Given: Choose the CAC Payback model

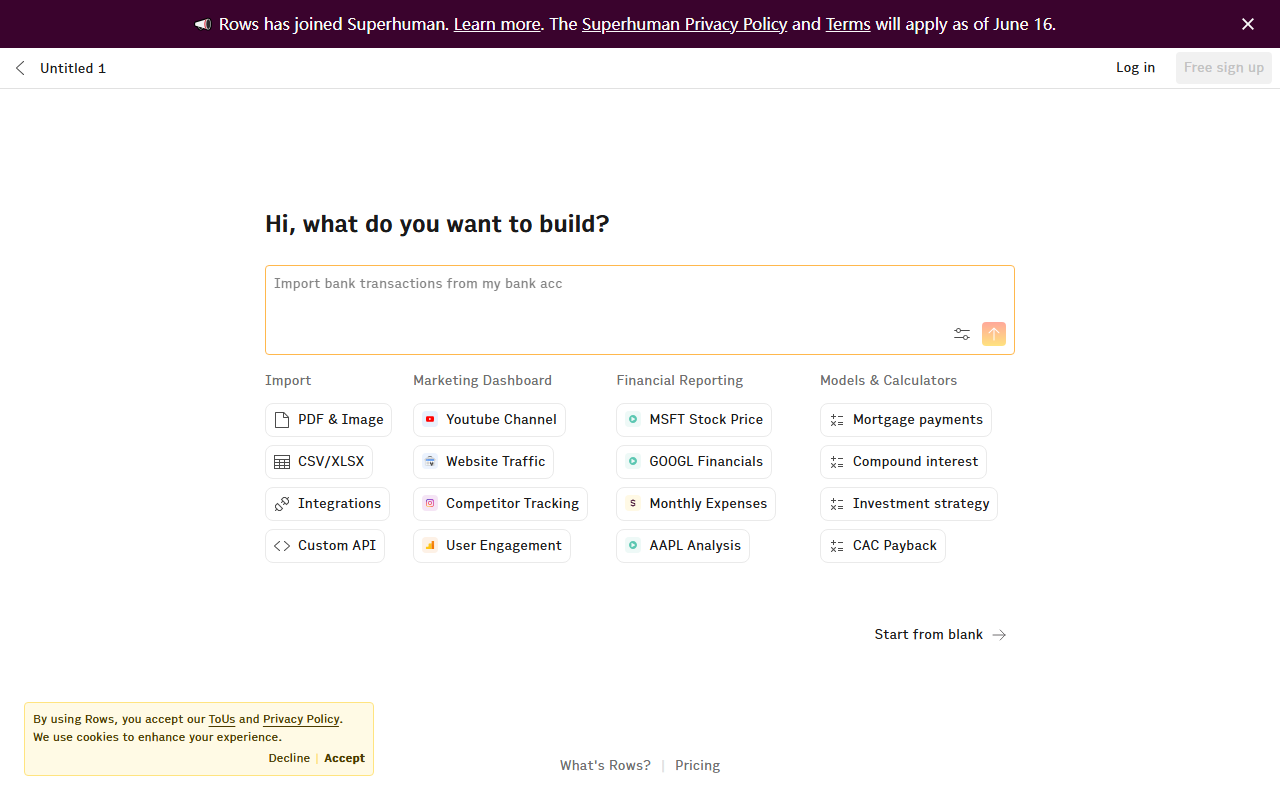Looking at the screenshot, I should click(883, 546).
